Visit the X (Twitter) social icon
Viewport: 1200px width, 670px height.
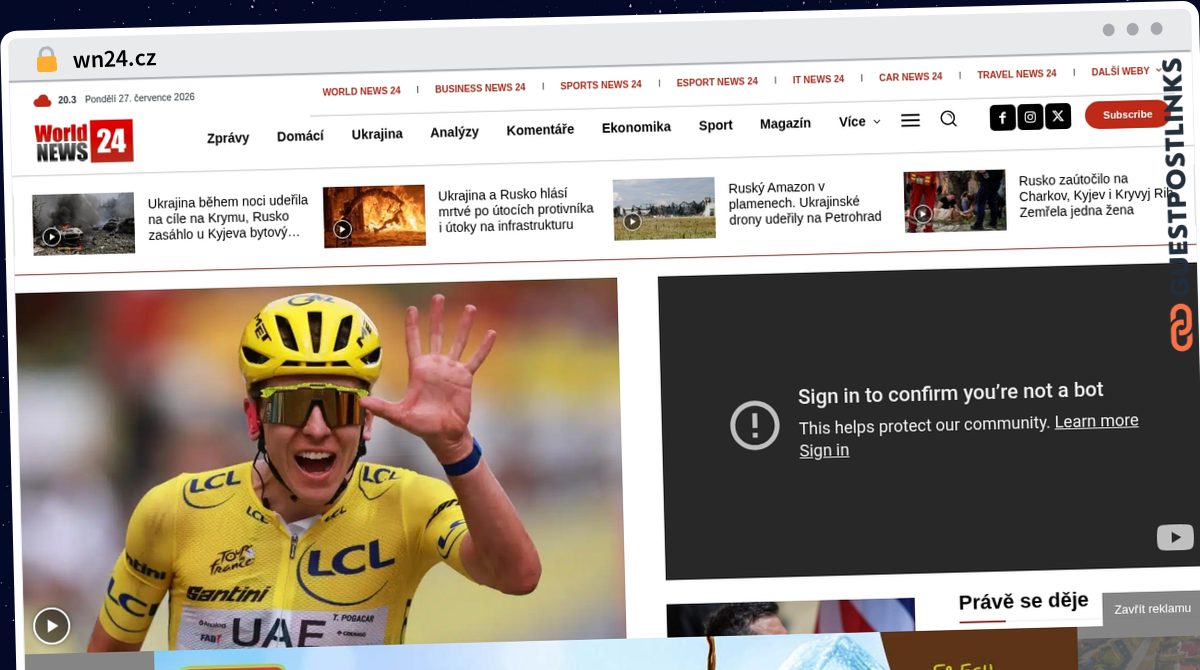pos(1058,116)
